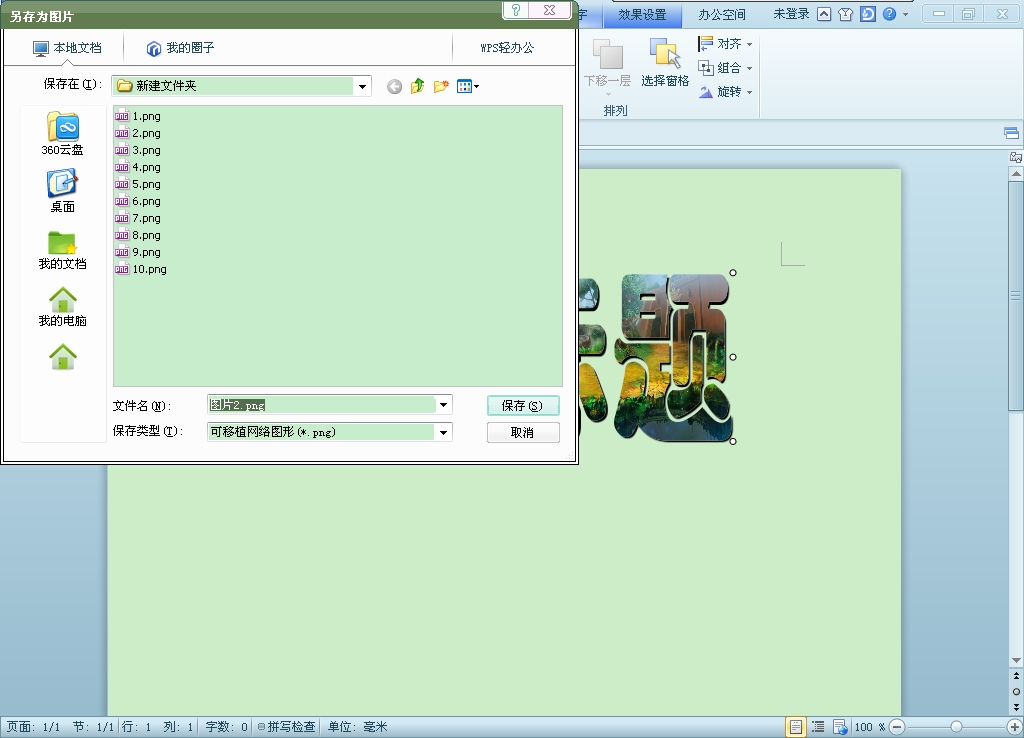The height and width of the screenshot is (738, 1024).
Task: Click the next page double-arrow
Action: [x=1016, y=707]
